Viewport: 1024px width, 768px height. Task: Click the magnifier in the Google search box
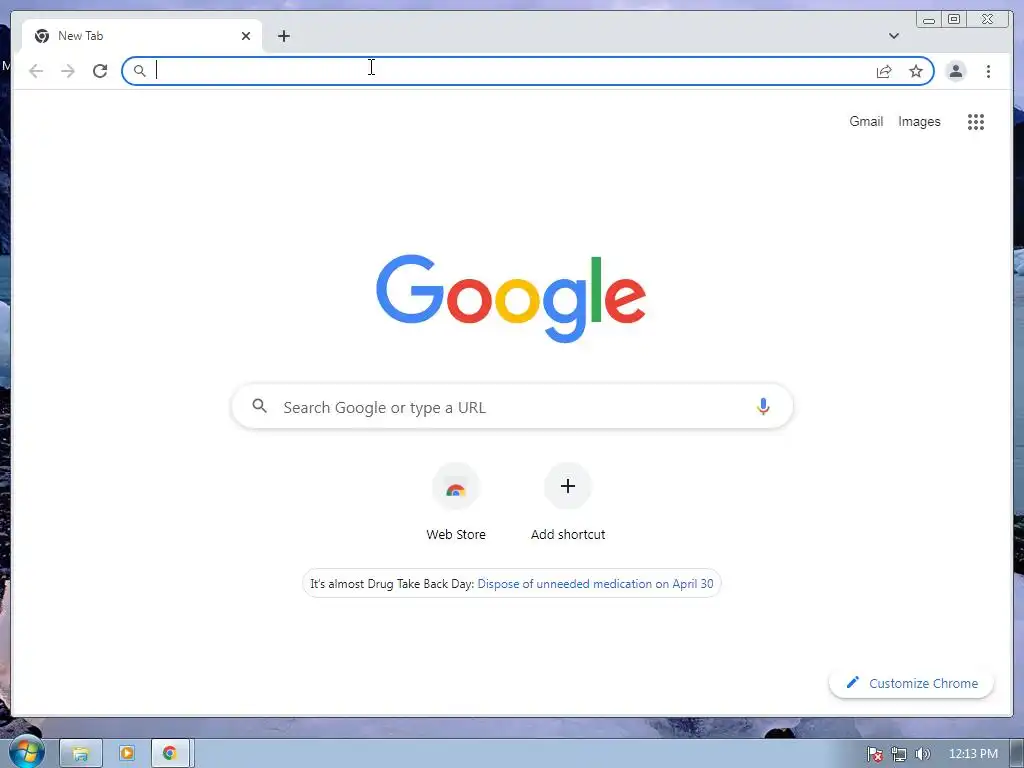tap(259, 406)
